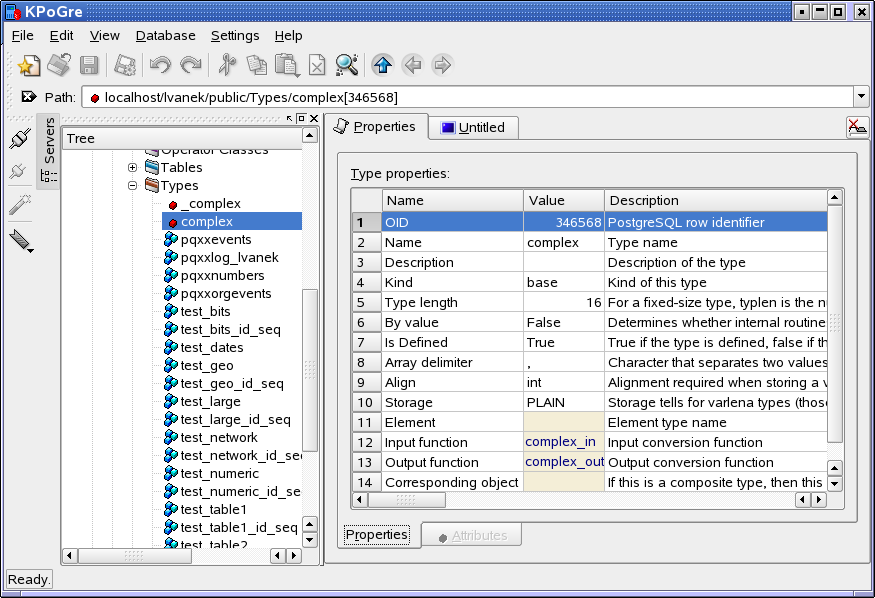875x598 pixels.
Task: Select pqxxevents in the tree
Action: point(215,239)
